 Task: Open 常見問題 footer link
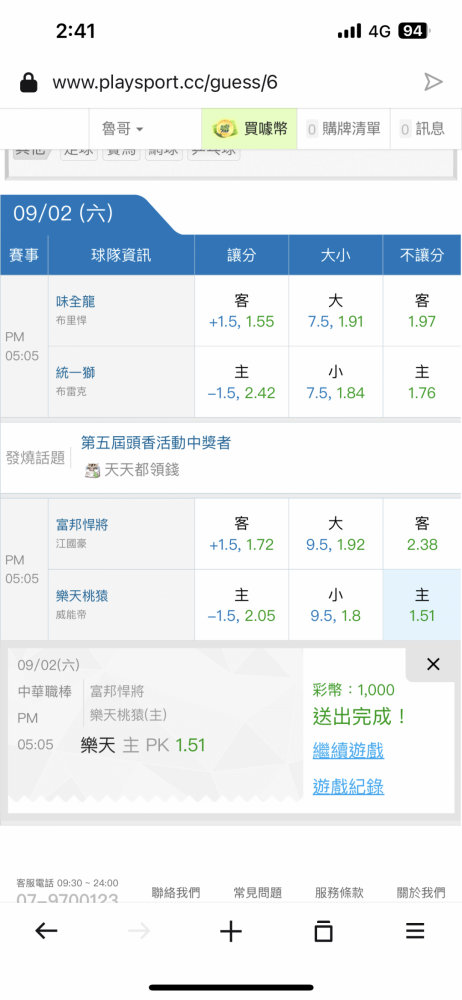258,893
